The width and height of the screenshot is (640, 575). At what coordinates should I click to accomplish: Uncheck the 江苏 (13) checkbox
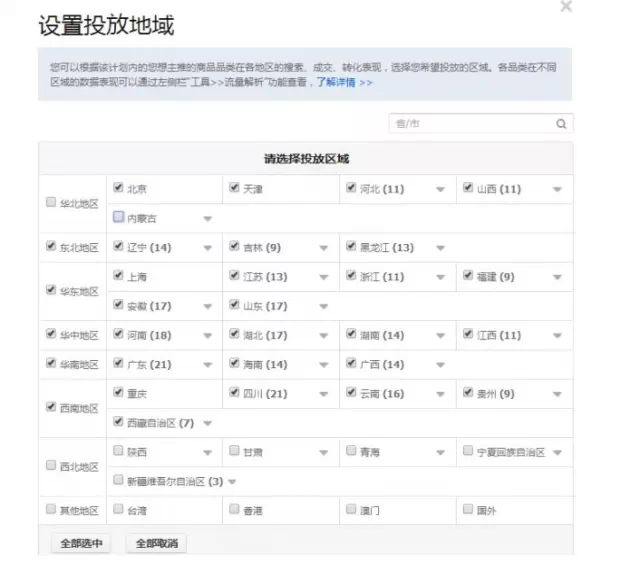(234, 275)
